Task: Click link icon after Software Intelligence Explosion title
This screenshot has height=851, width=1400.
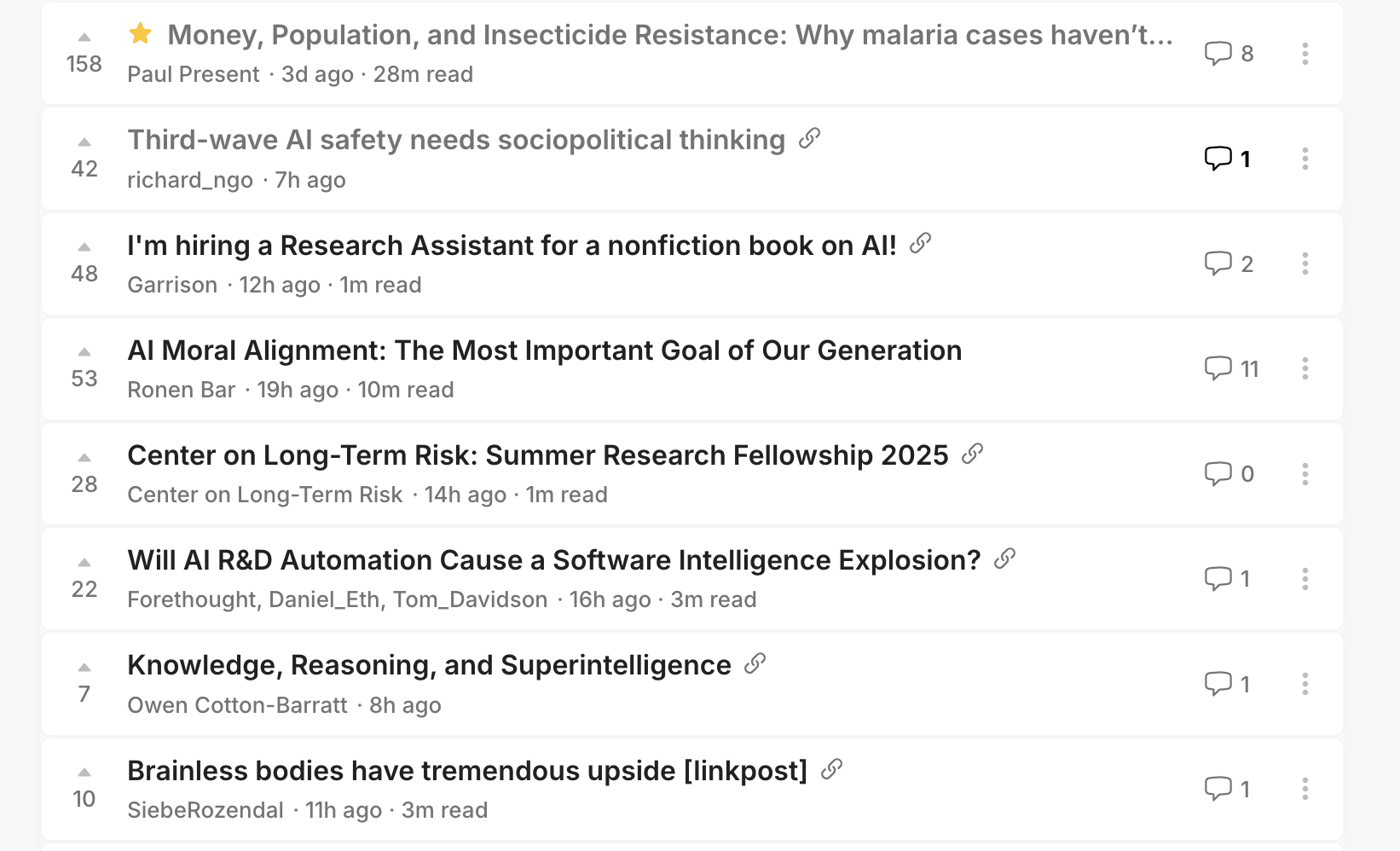Action: [x=1005, y=559]
